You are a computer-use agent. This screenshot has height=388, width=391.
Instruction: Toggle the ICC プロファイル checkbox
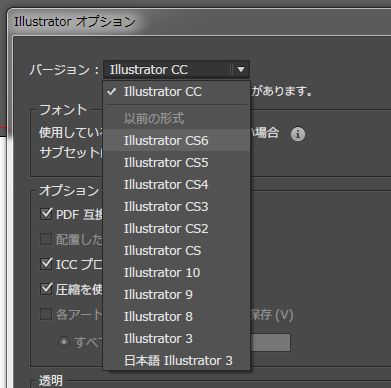coord(46,264)
